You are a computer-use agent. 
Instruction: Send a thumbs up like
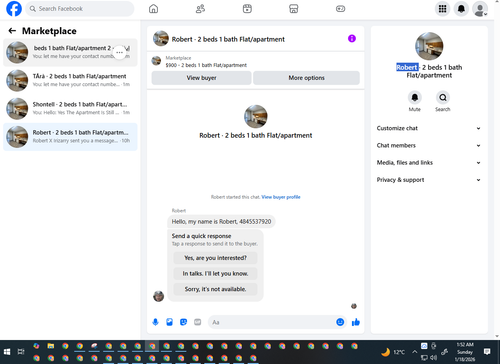[356, 322]
